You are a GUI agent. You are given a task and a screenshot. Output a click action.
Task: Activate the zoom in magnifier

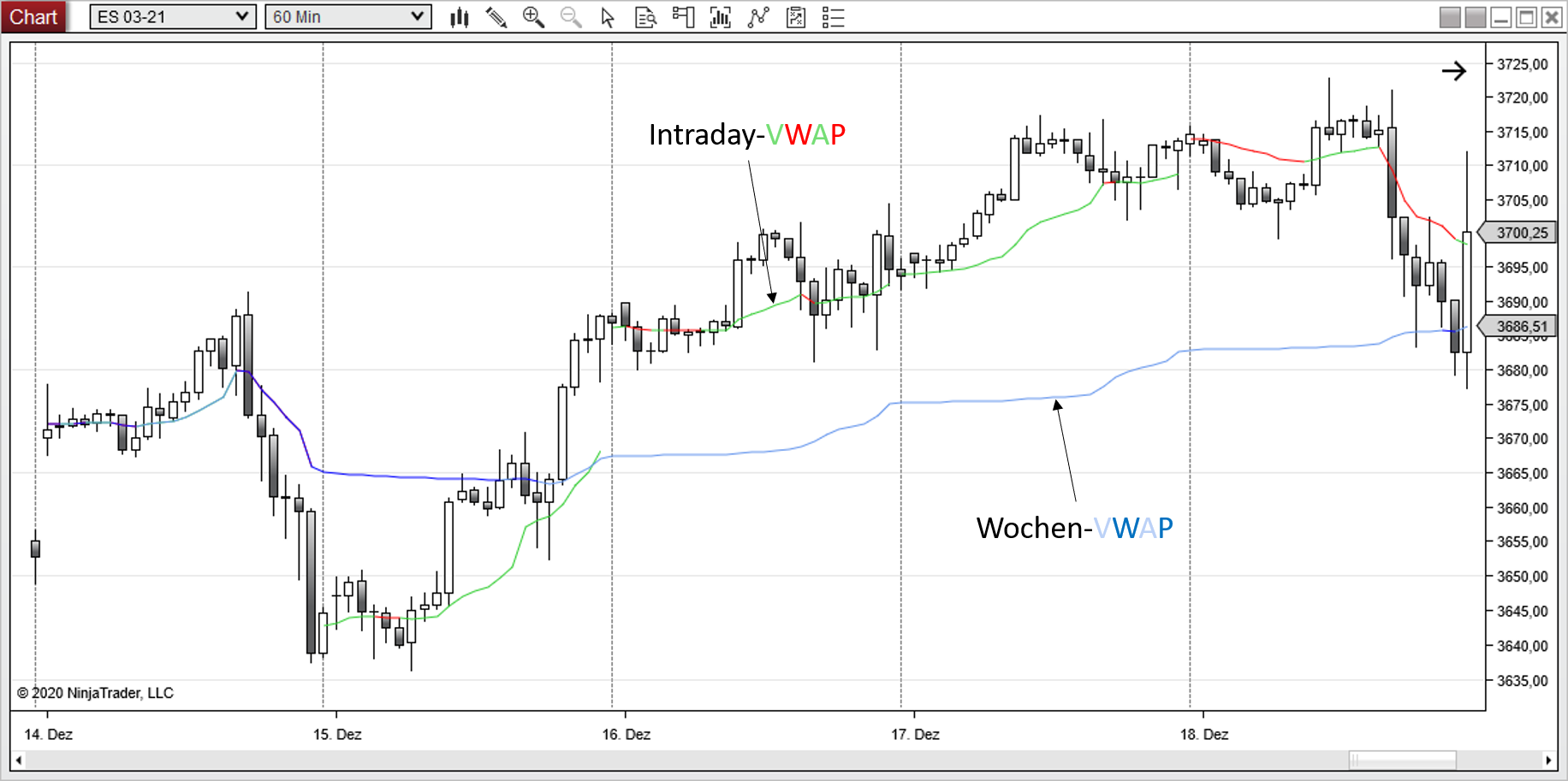[x=533, y=17]
